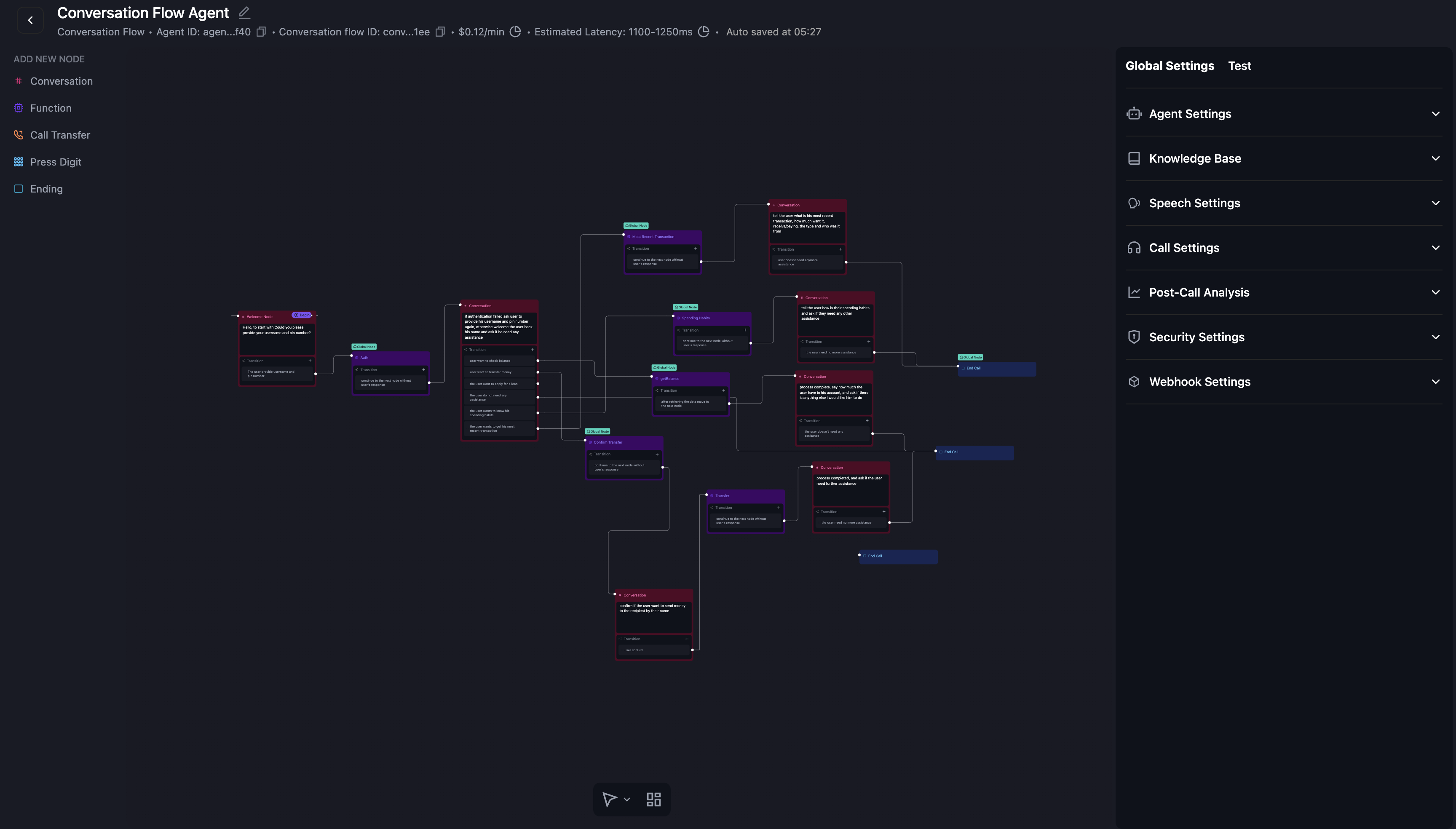Switch to the Test tab

[x=1239, y=66]
